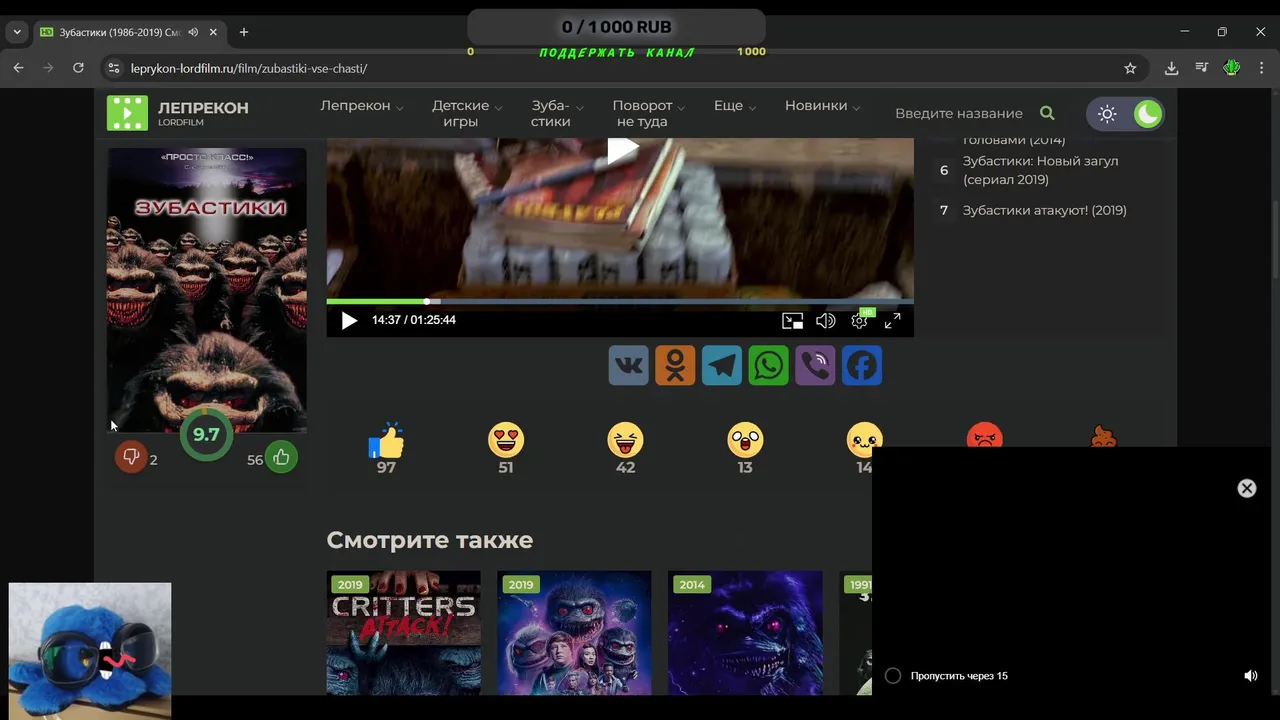This screenshot has height=720, width=1280.
Task: Click Пропустить через 15 skip text
Action: click(959, 676)
